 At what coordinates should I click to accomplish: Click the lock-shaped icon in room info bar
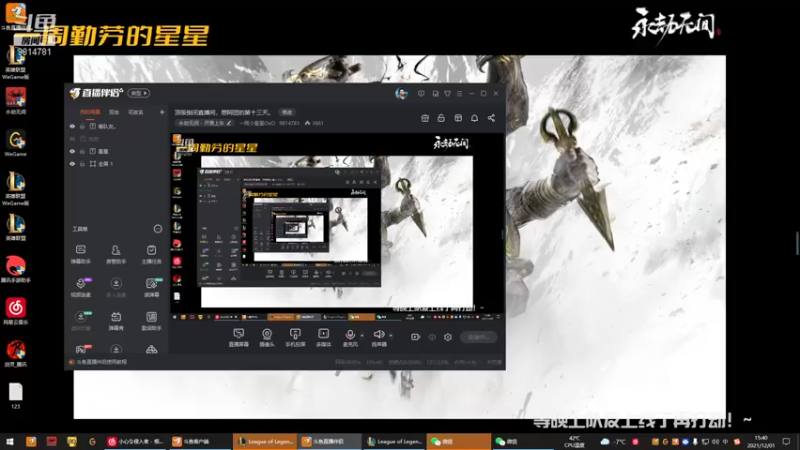point(441,118)
